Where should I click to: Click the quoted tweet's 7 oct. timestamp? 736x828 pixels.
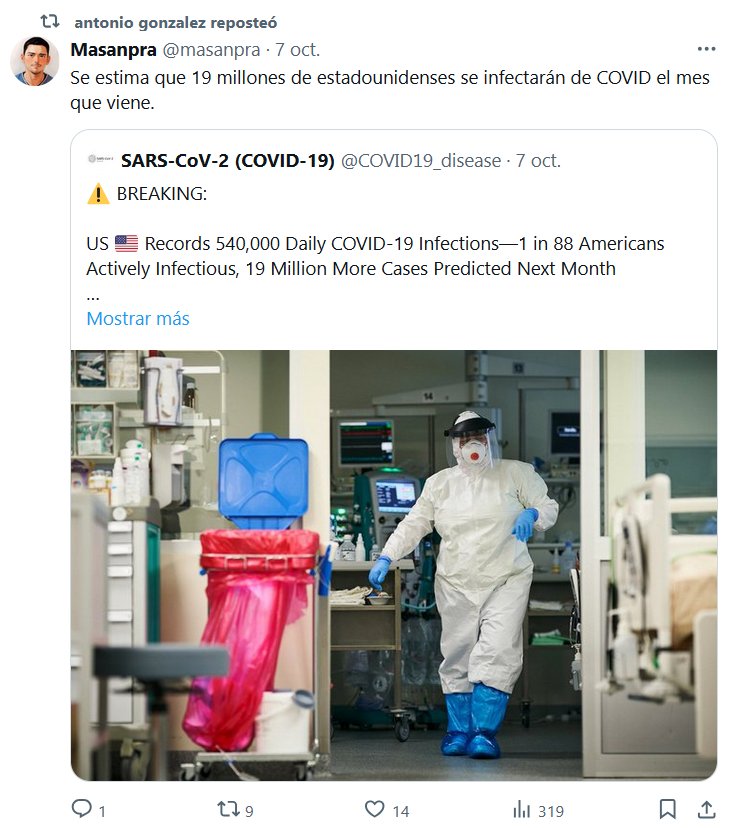pyautogui.click(x=538, y=161)
